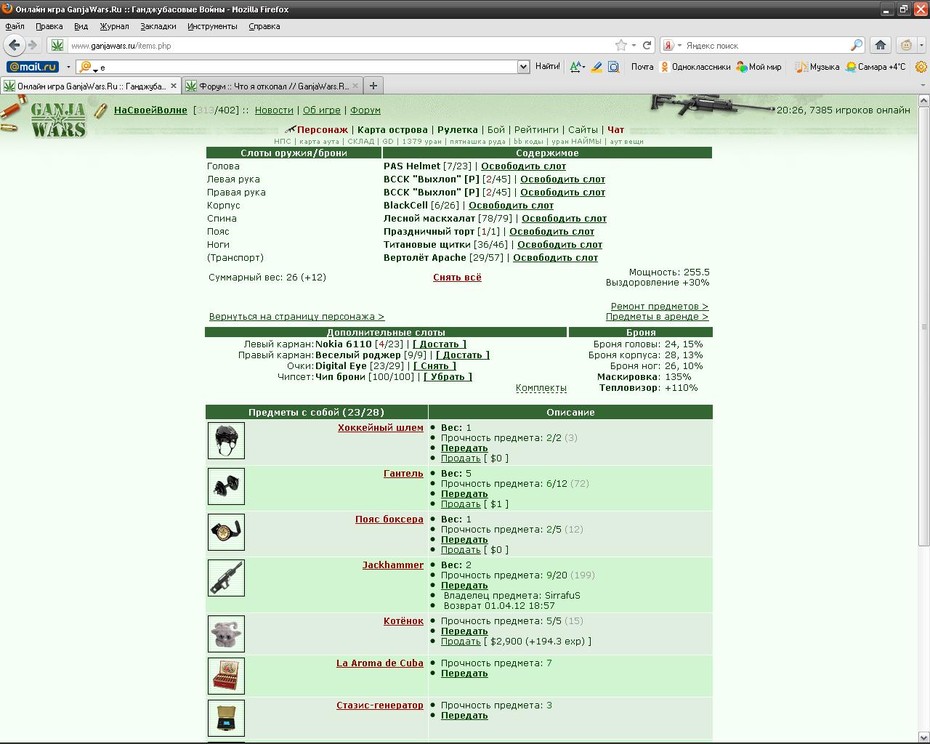The height and width of the screenshot is (744, 930).
Task: Open Мой мир toolbar shortcut
Action: [759, 66]
